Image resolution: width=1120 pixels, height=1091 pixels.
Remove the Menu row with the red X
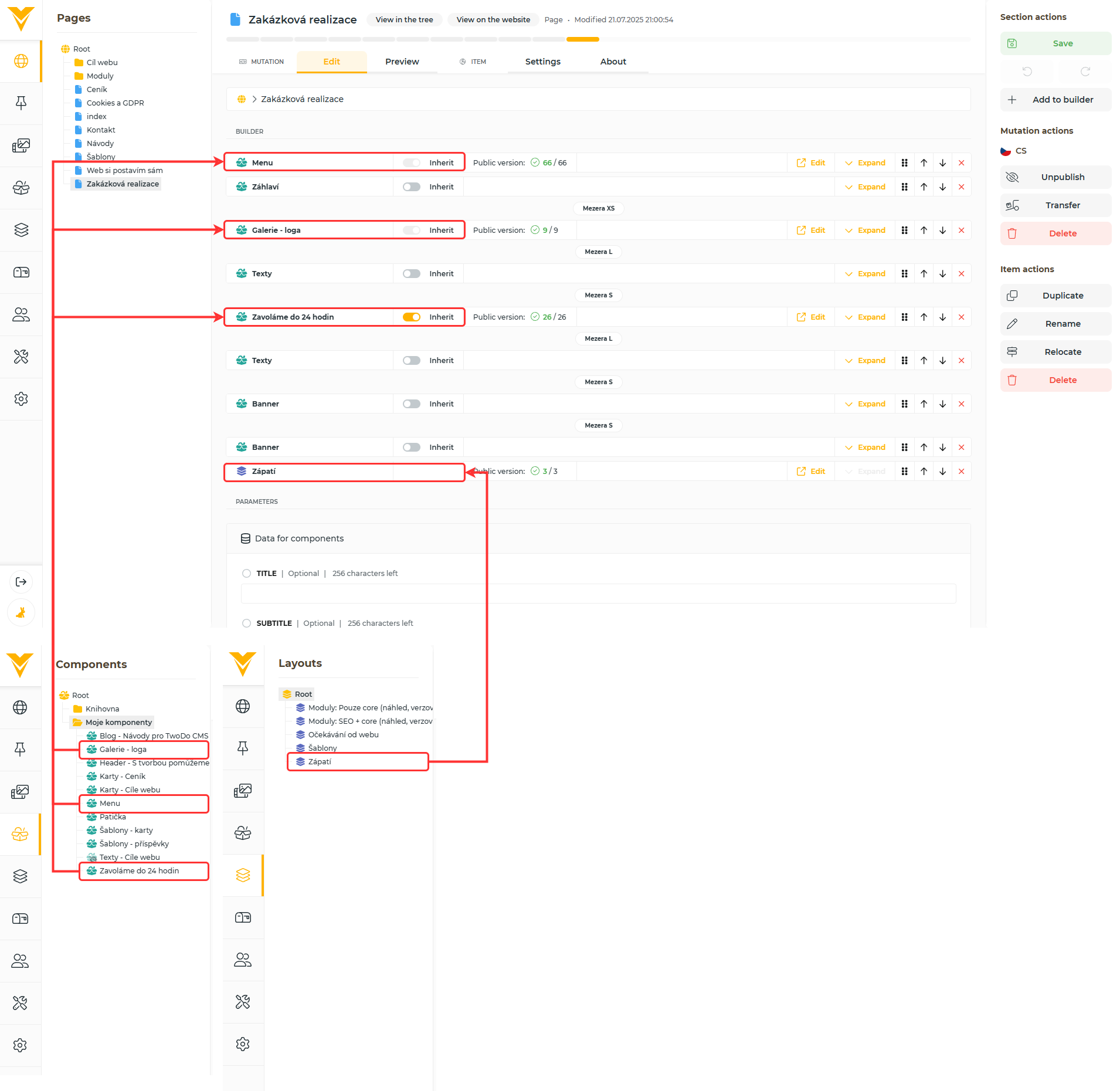961,163
